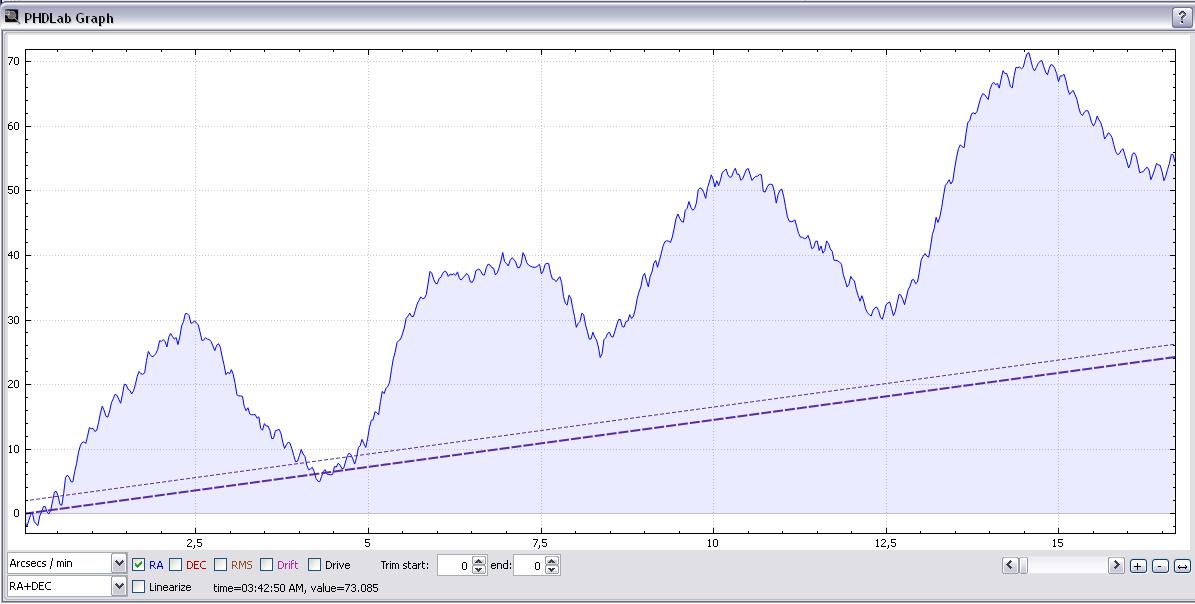Click the PHDLab Graph window icon

(x=11, y=17)
